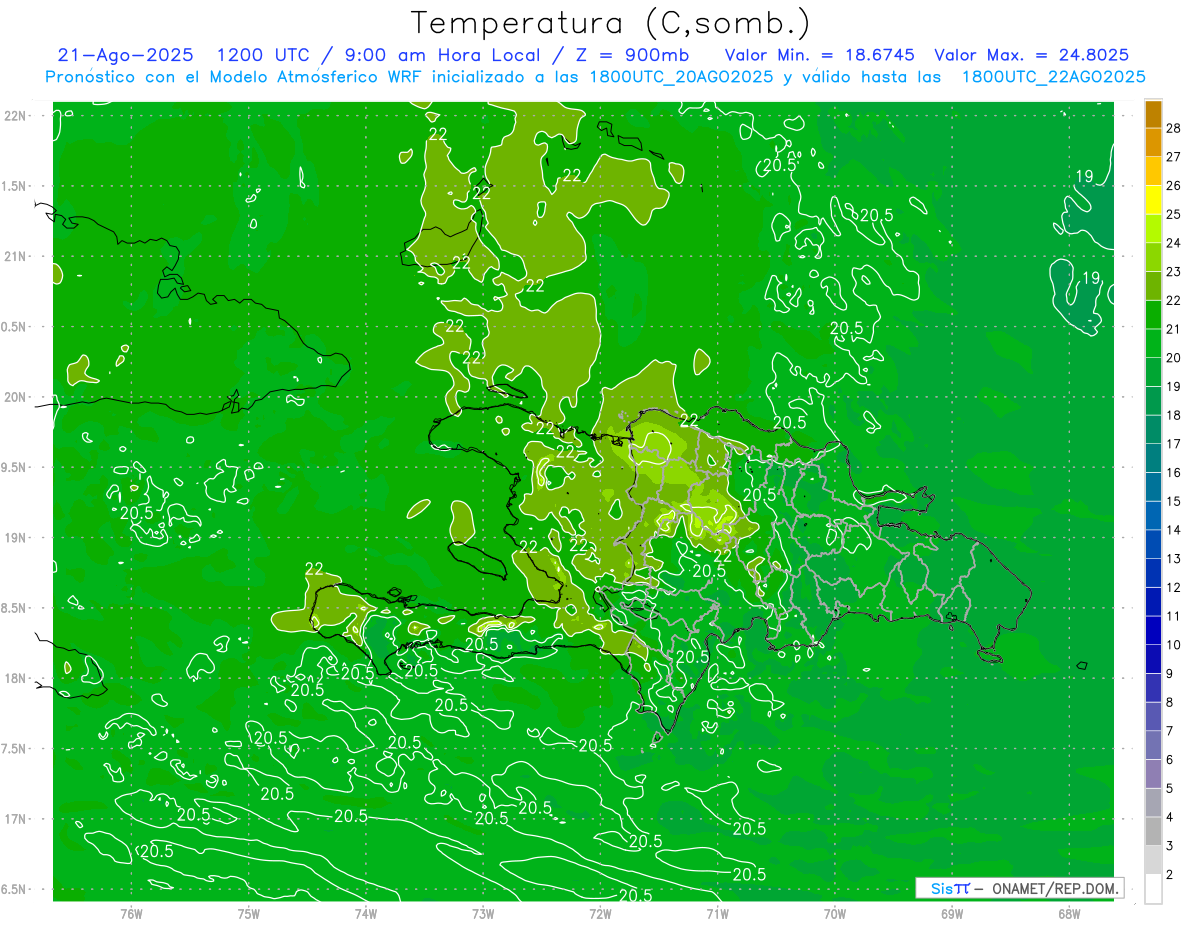The height and width of the screenshot is (927, 1200).
Task: Click 'Valor Min. = 18.6745' text
Action: (x=820, y=56)
